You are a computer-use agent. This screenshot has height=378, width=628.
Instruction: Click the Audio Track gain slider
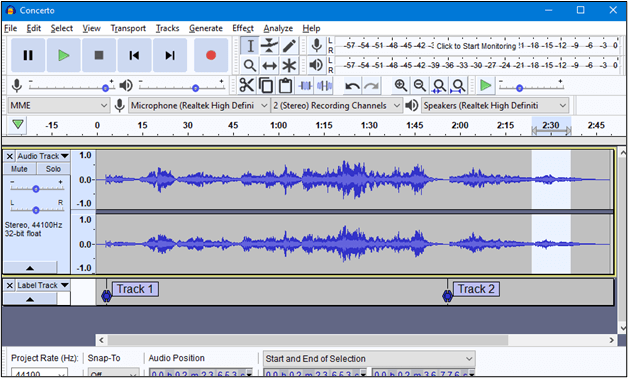point(36,188)
